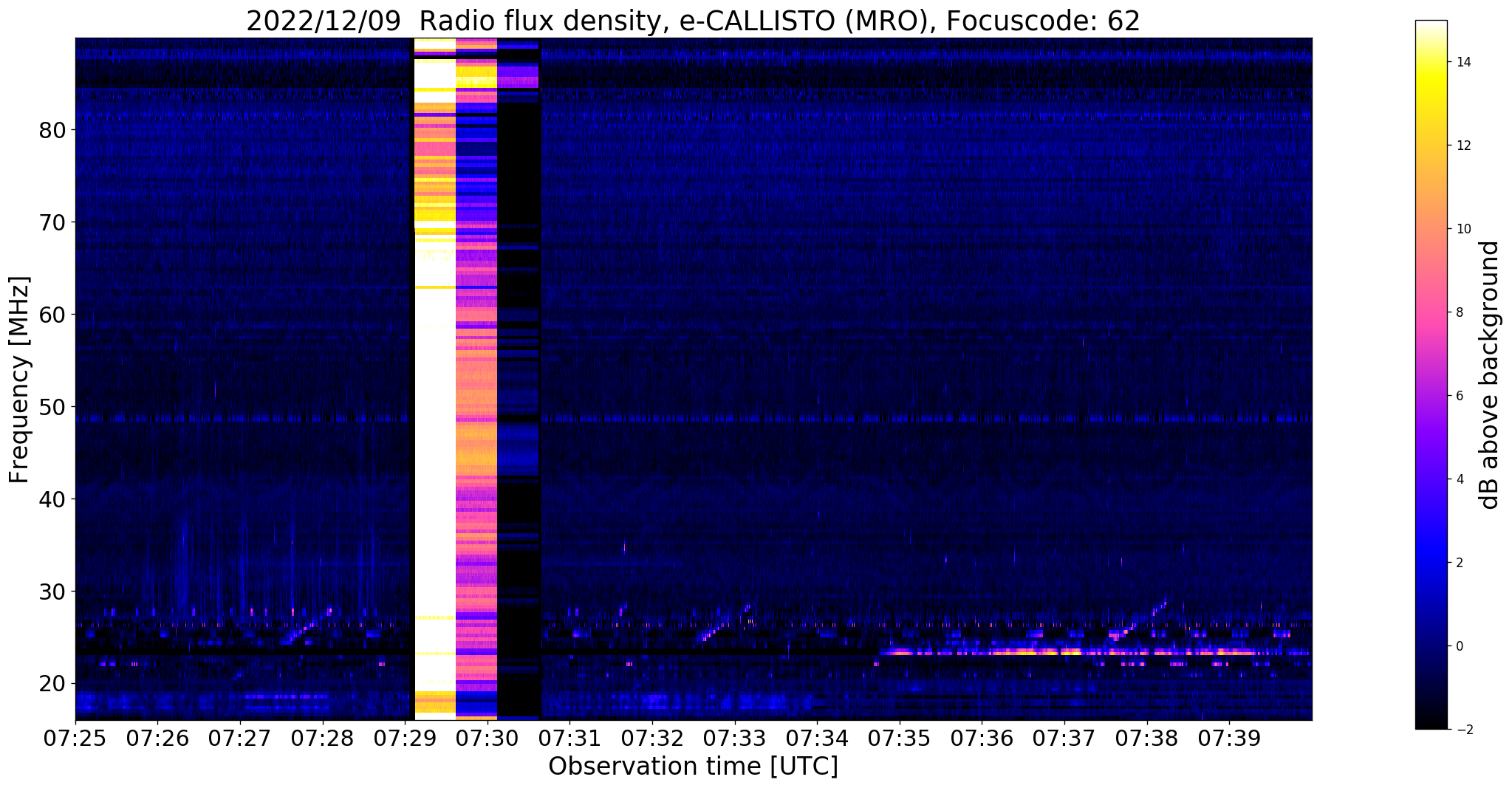This screenshot has width=1512, height=788.
Task: Click the 30 MHz frequency tick label
Action: 52,592
